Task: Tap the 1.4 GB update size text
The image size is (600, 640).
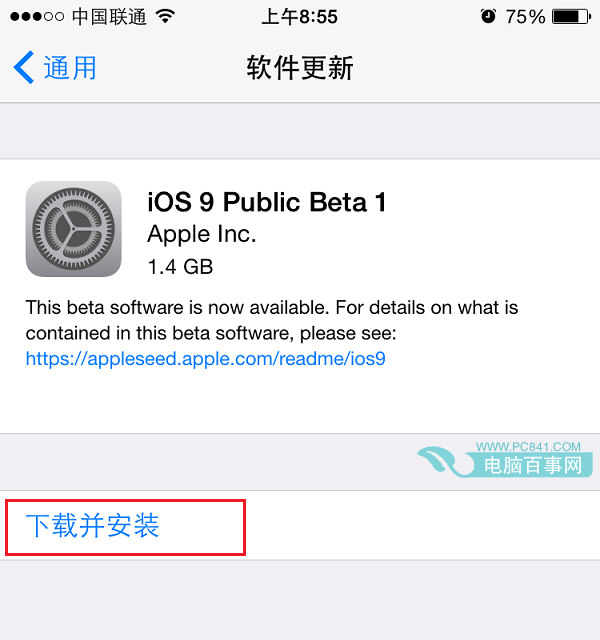Action: (180, 267)
